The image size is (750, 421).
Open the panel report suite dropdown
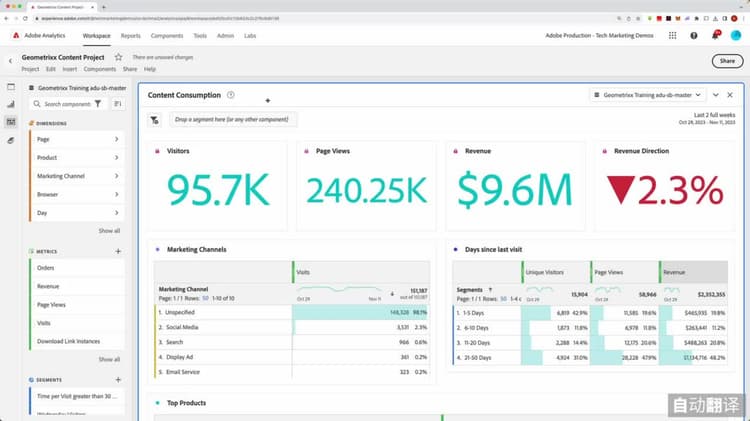[x=647, y=95]
